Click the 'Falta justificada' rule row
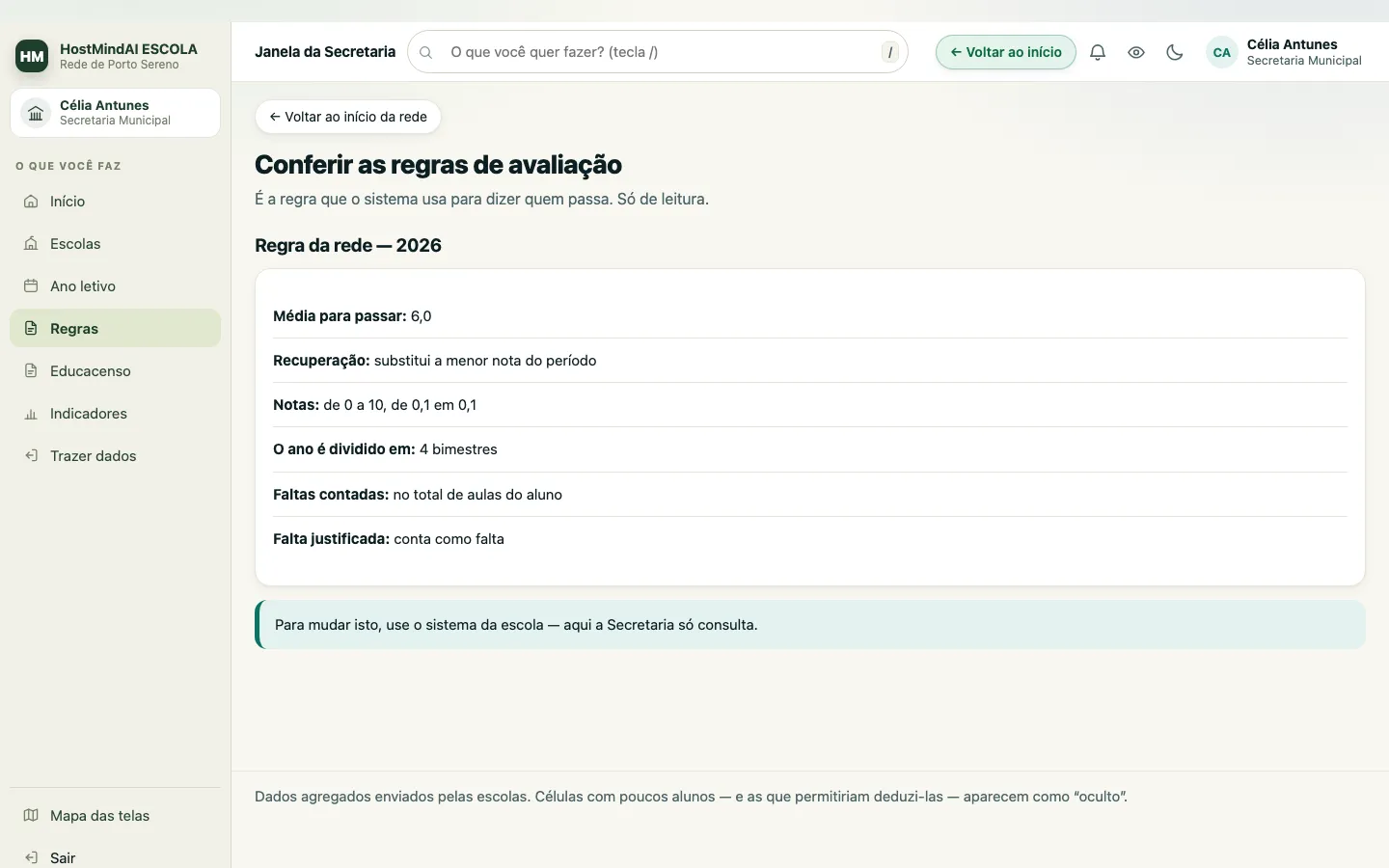 (x=810, y=539)
